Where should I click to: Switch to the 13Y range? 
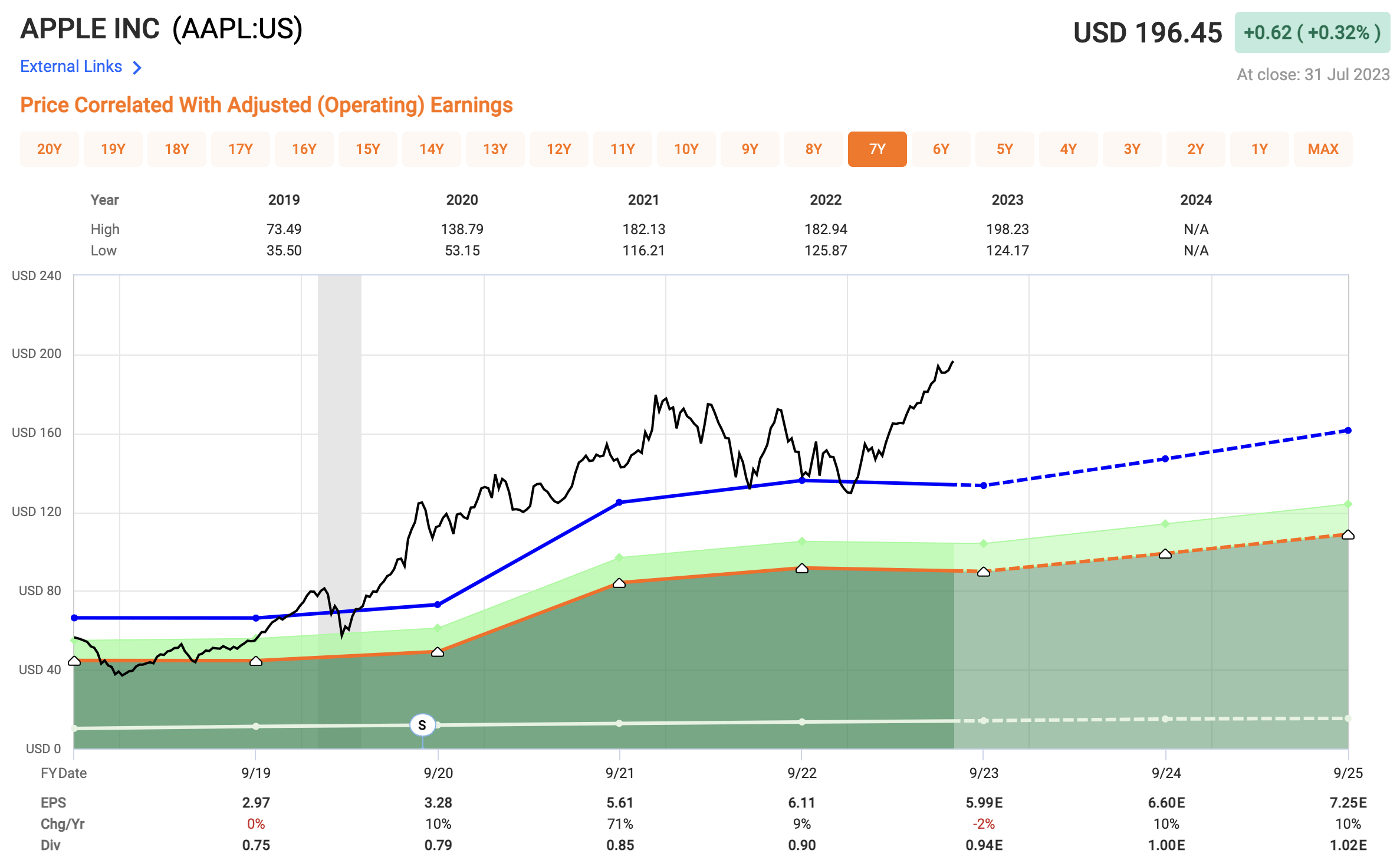pyautogui.click(x=495, y=149)
